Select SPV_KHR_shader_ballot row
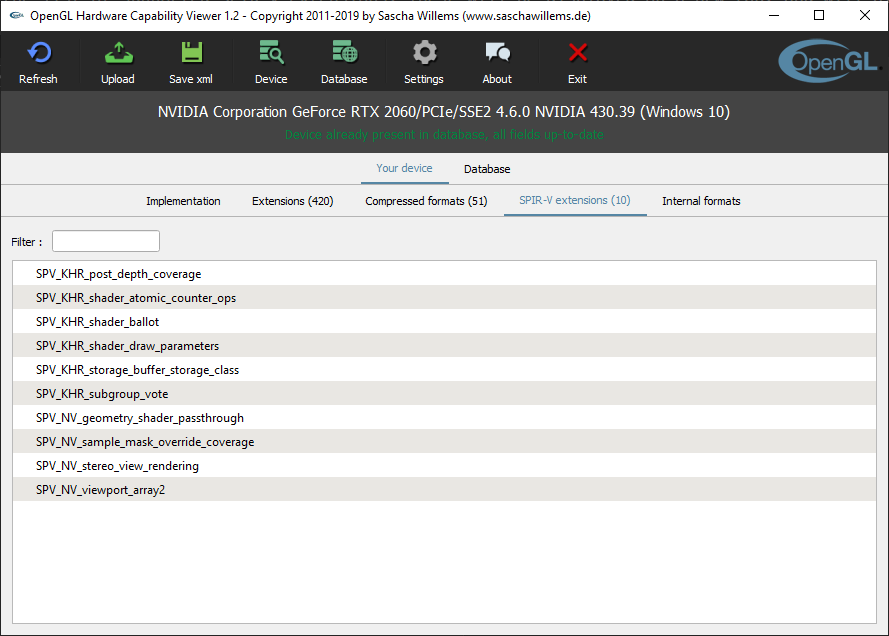The image size is (889, 636). 444,321
